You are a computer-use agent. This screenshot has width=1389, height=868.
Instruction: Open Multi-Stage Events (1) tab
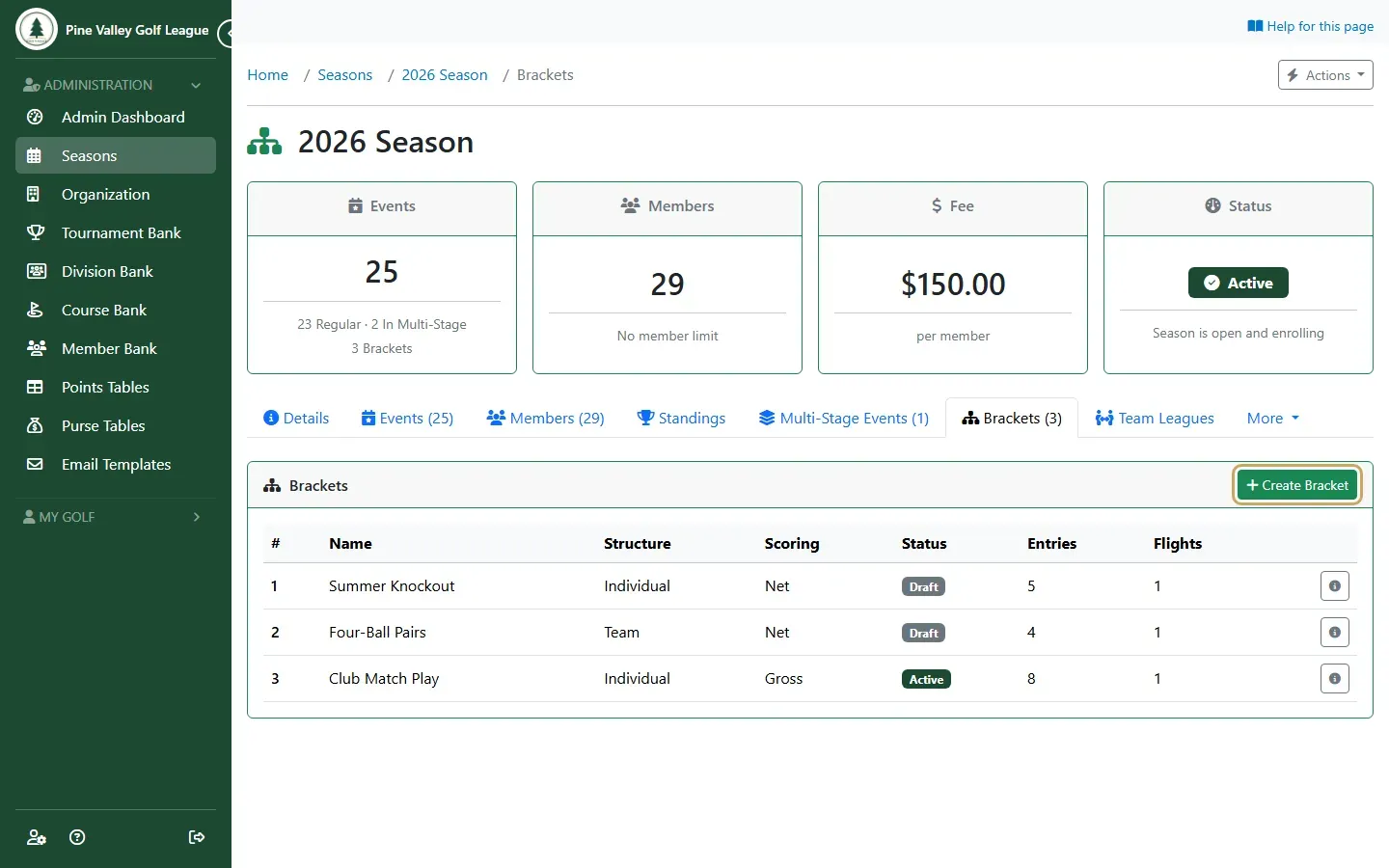[843, 418]
